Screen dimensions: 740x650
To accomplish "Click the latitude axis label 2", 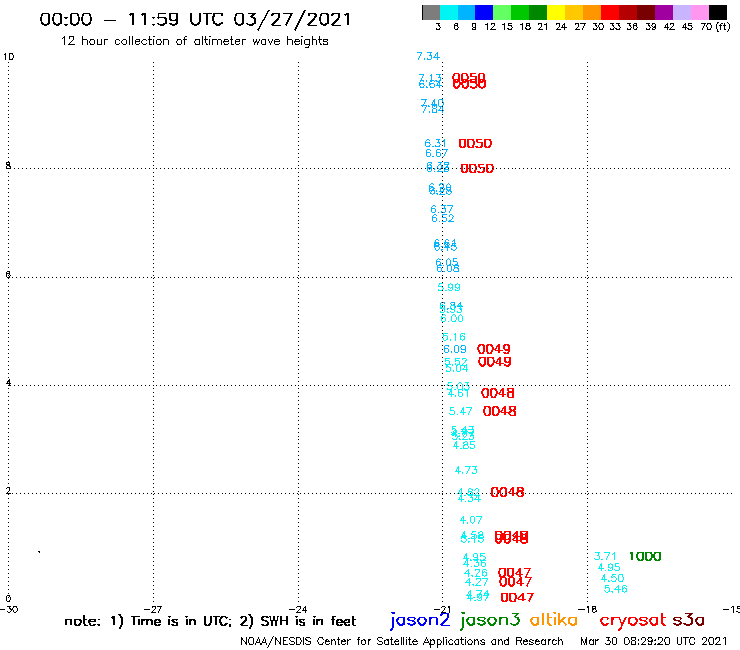I will coord(8,491).
